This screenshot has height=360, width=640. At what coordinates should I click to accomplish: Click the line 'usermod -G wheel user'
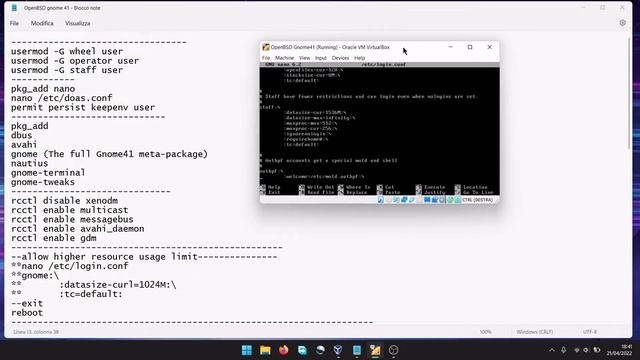coord(67,51)
